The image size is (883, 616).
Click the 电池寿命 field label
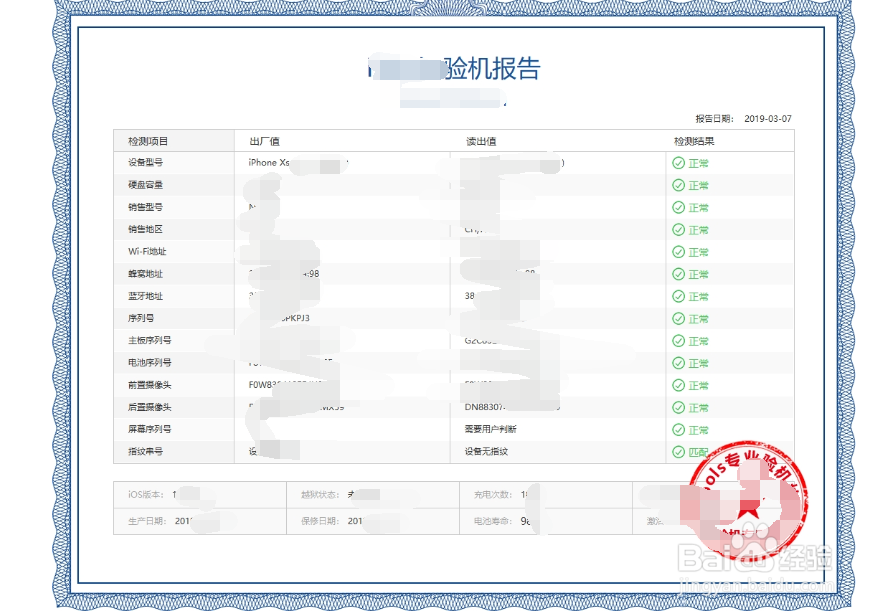pyautogui.click(x=493, y=521)
